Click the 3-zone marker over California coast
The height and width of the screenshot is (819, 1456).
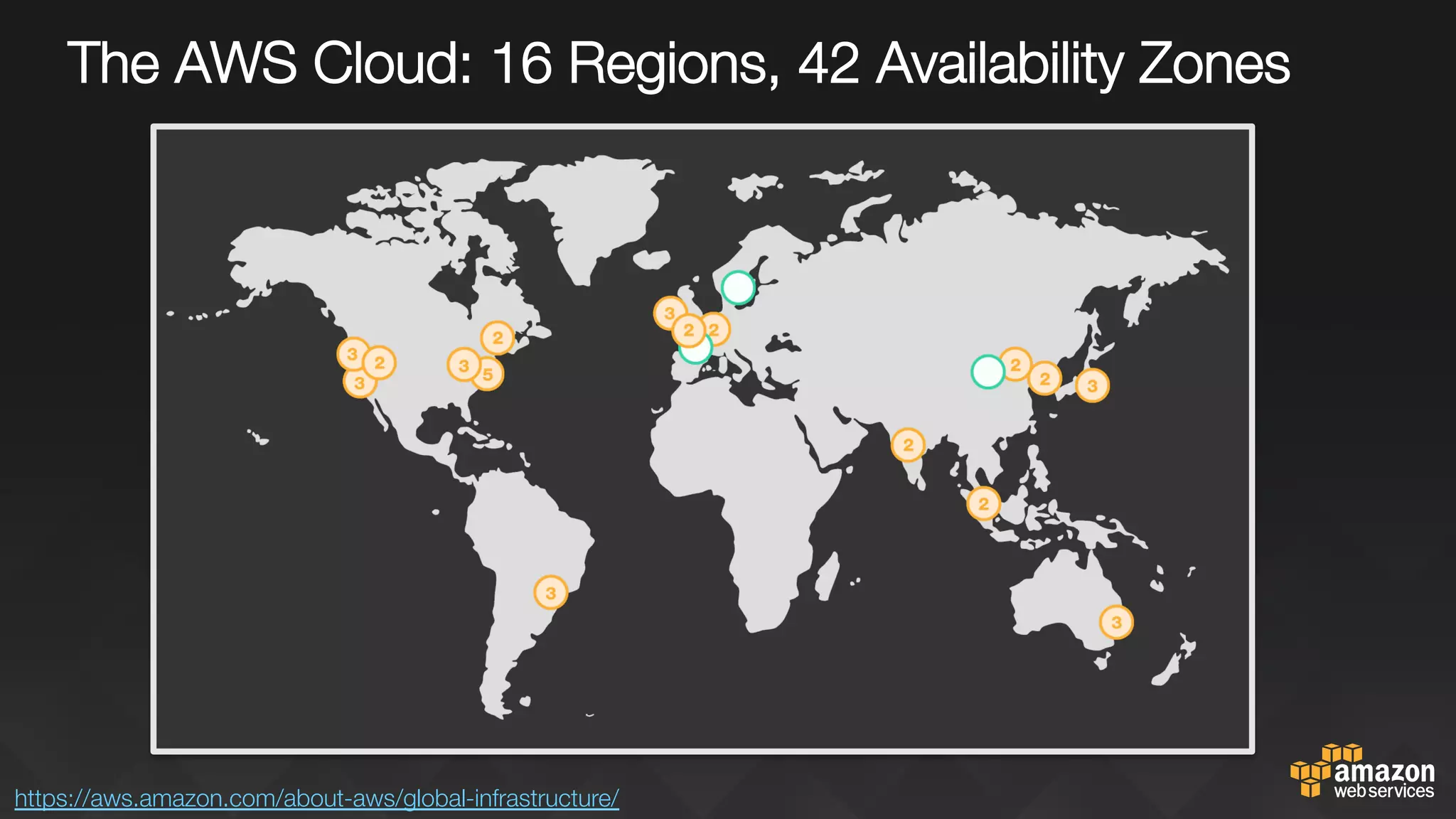click(359, 383)
